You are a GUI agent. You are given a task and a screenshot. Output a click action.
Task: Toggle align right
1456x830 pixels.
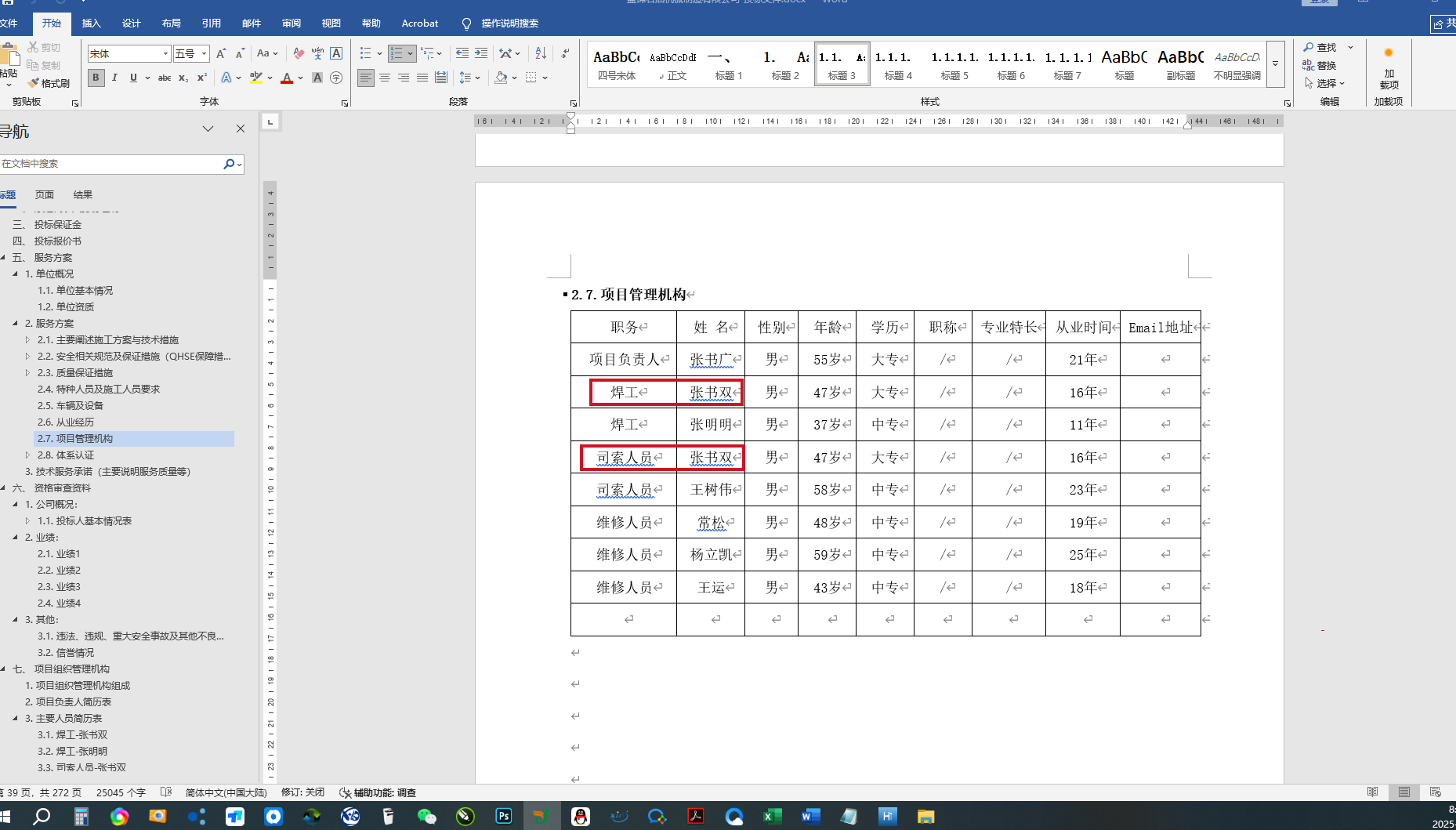(x=404, y=78)
